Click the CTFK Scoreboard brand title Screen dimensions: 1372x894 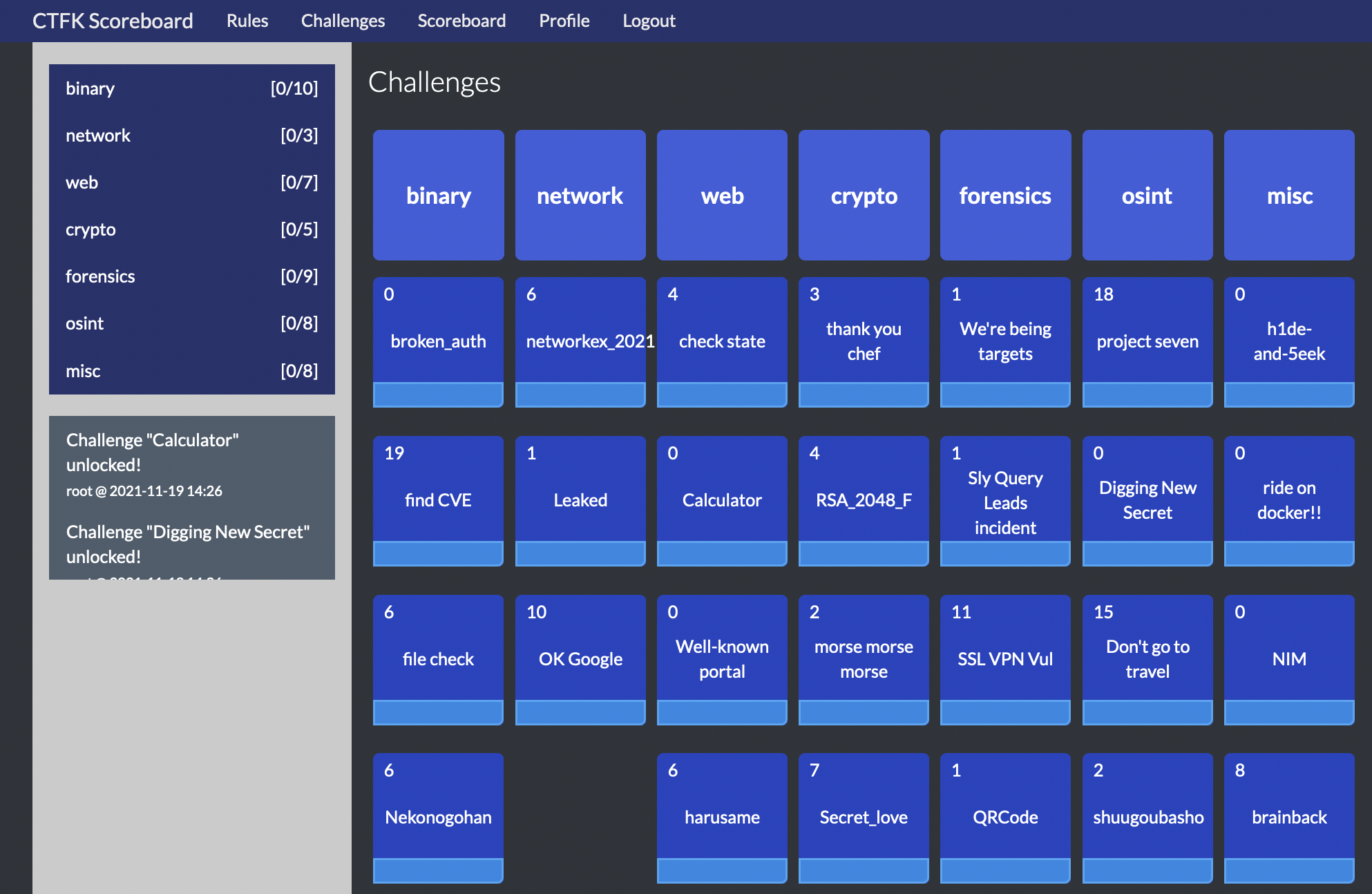click(x=113, y=21)
